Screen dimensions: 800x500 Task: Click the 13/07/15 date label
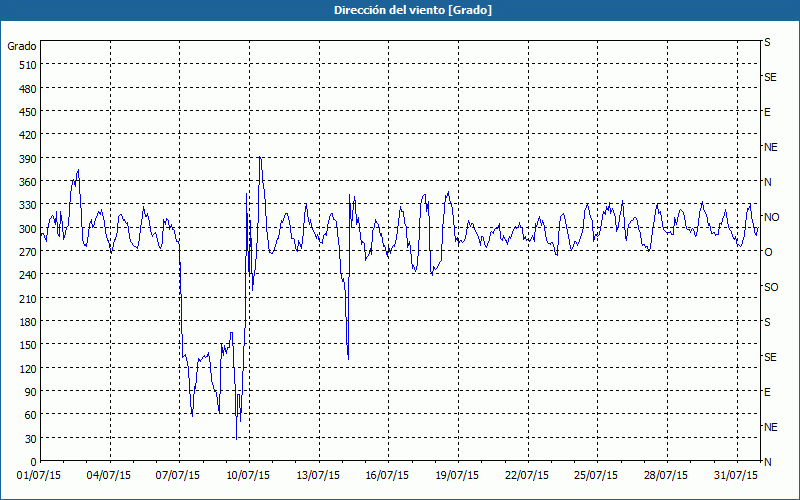click(x=318, y=476)
